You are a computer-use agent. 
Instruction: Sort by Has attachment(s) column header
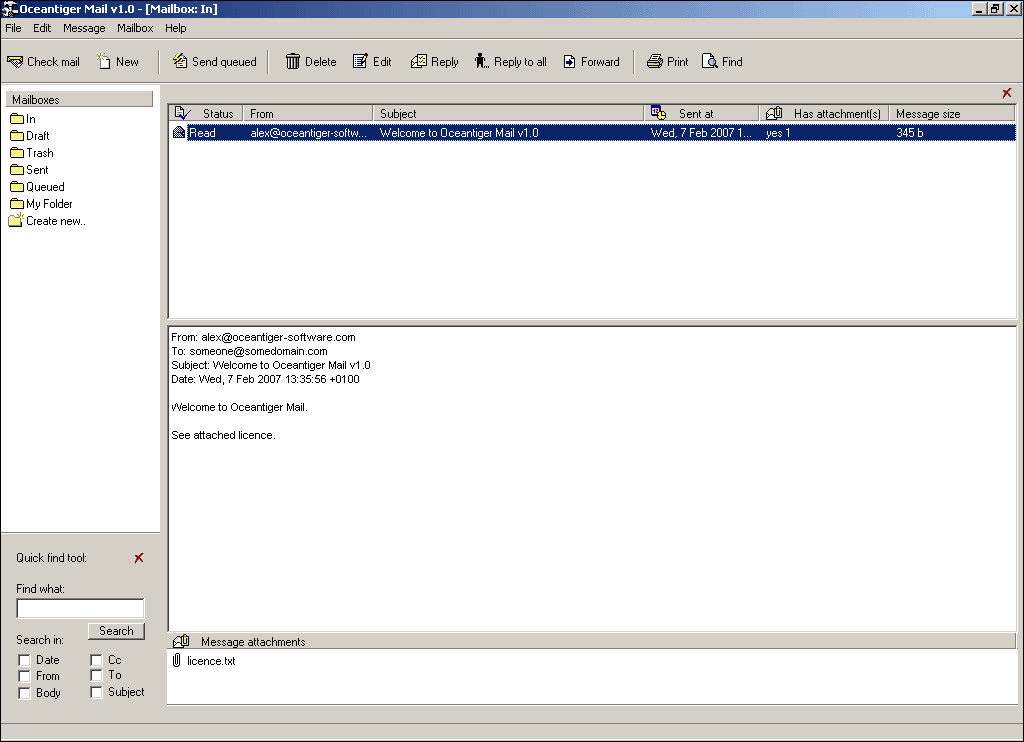tap(824, 114)
